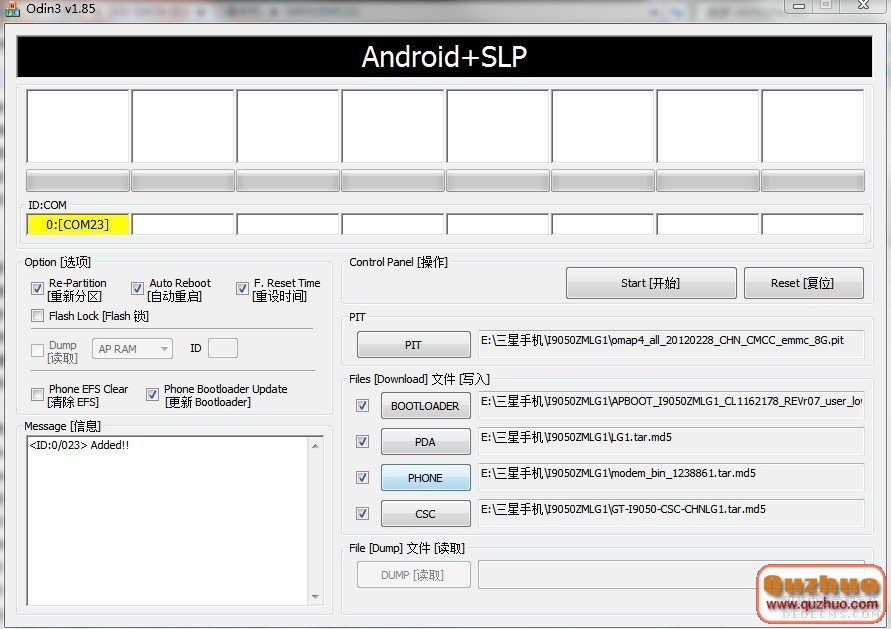The width and height of the screenshot is (891, 629).
Task: Uncheck the PHONE file checkbox
Action: [362, 477]
